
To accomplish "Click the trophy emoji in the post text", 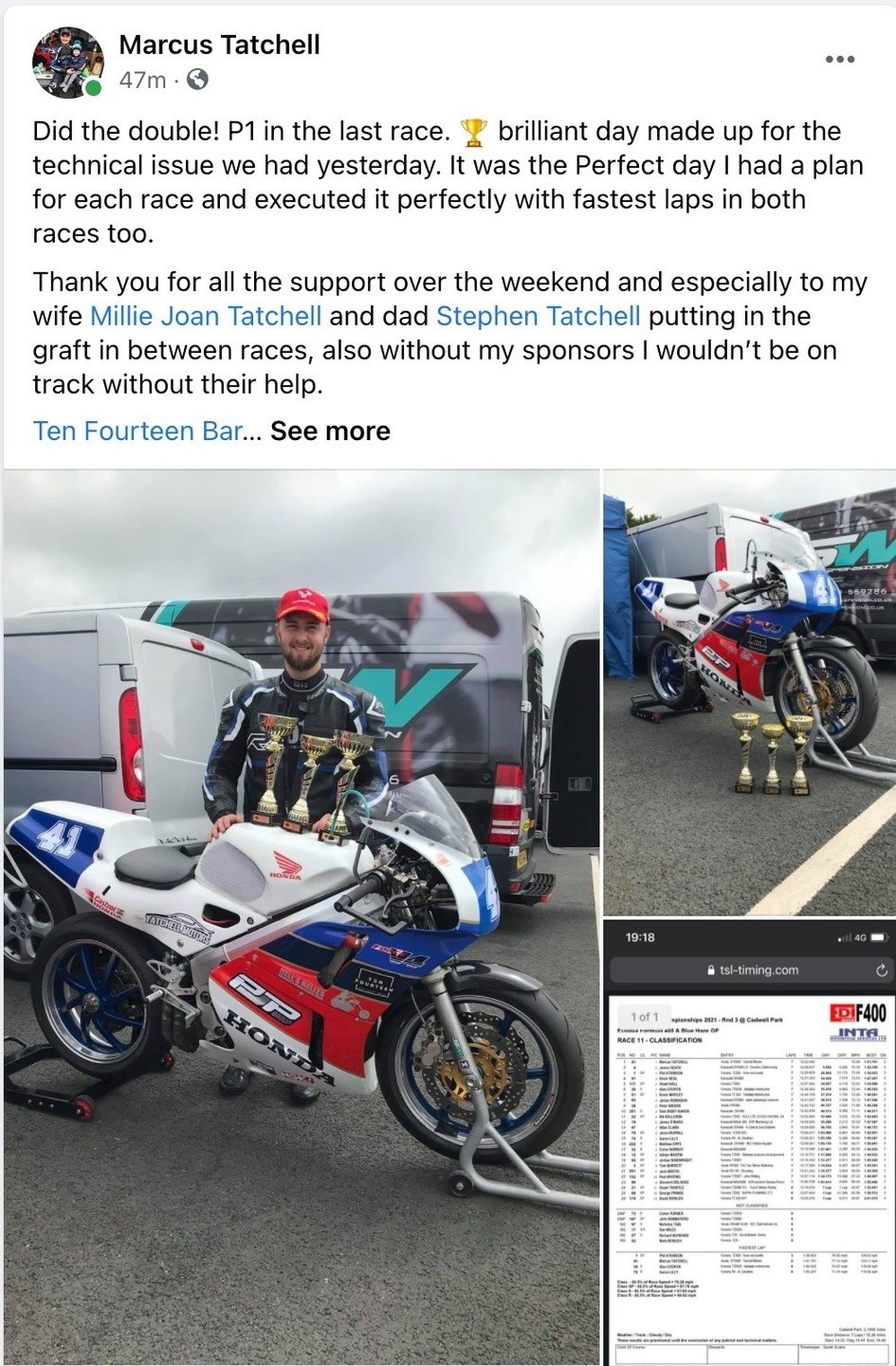I will coord(473,131).
